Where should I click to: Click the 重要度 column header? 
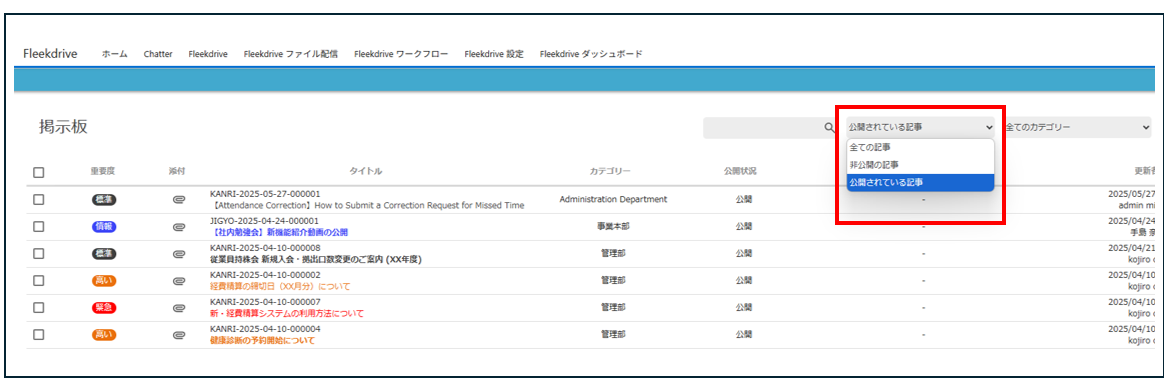tap(103, 171)
